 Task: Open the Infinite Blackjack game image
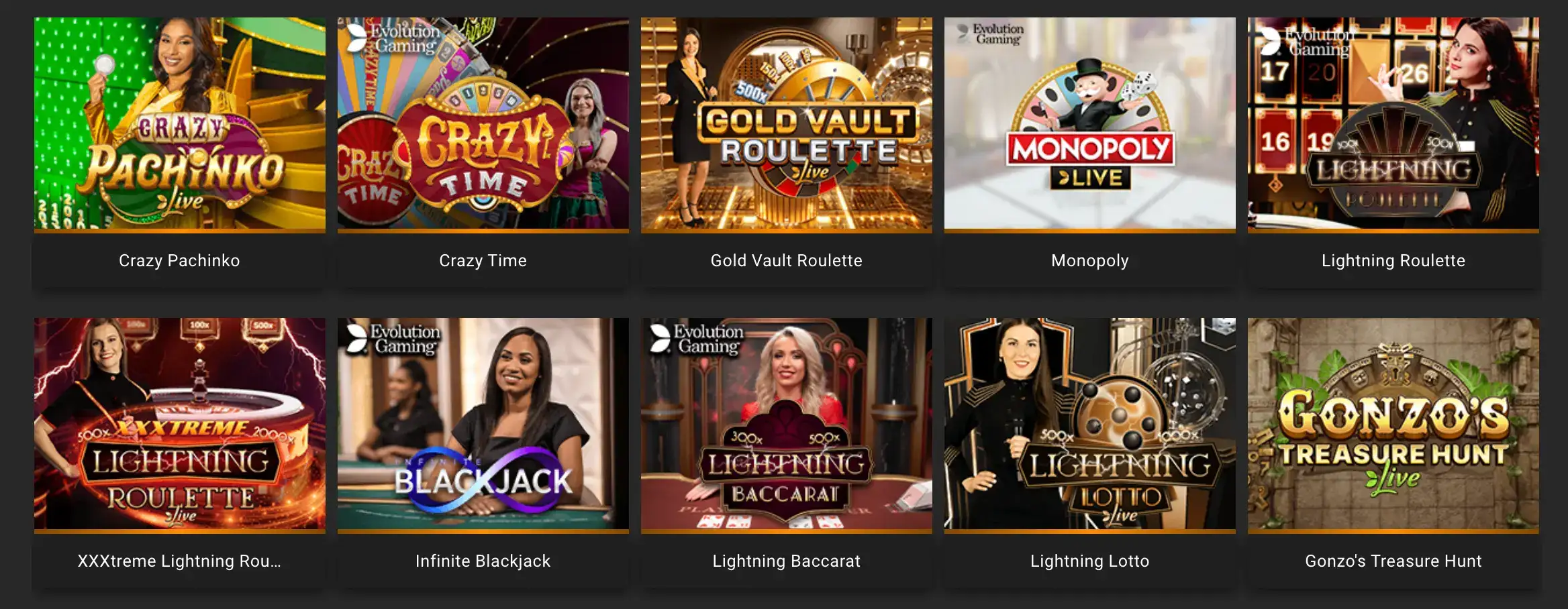click(x=483, y=424)
